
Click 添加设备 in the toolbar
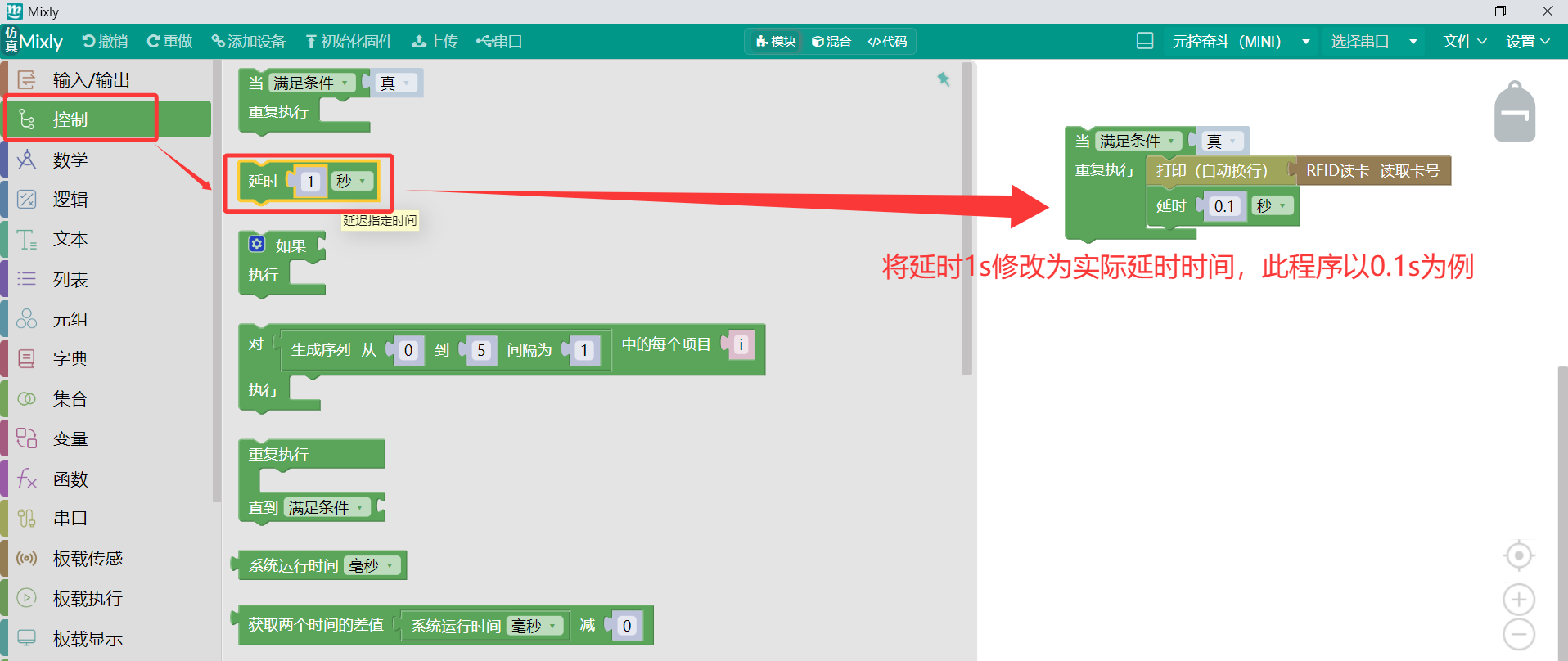248,42
